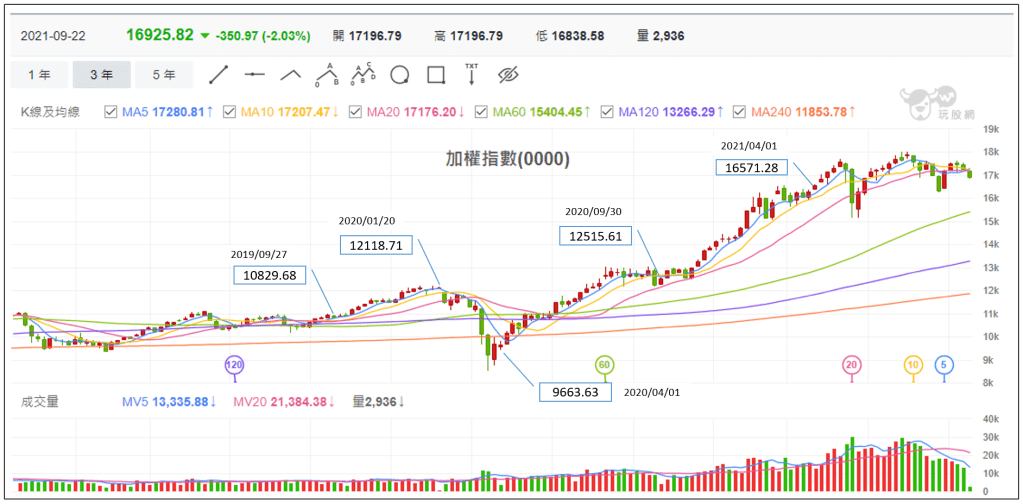
Task: Select the horizontal line drawing tool
Action: pos(255,75)
